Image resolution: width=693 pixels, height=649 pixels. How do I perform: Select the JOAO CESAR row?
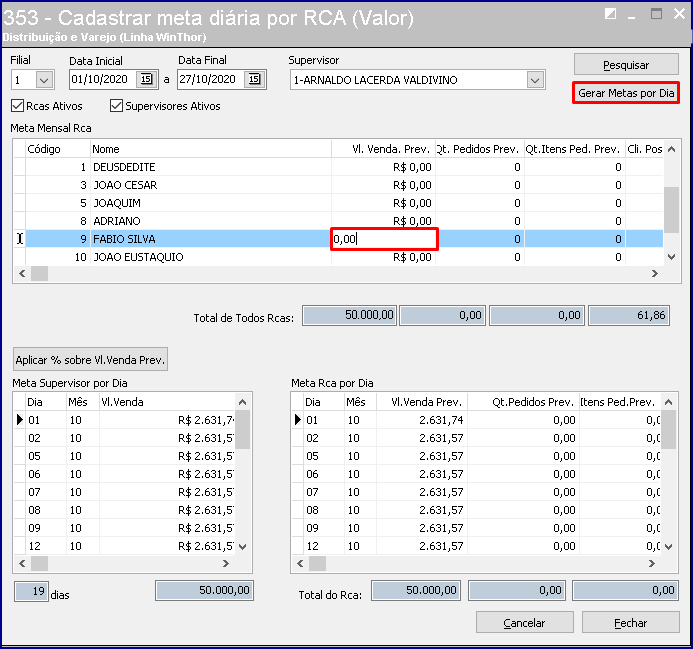pos(338,185)
